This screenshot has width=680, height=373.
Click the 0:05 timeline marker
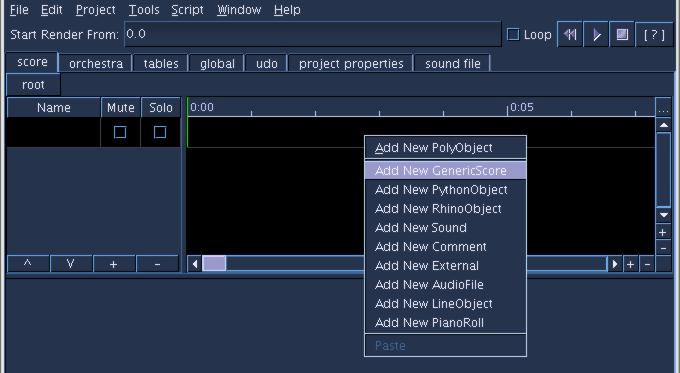point(522,107)
